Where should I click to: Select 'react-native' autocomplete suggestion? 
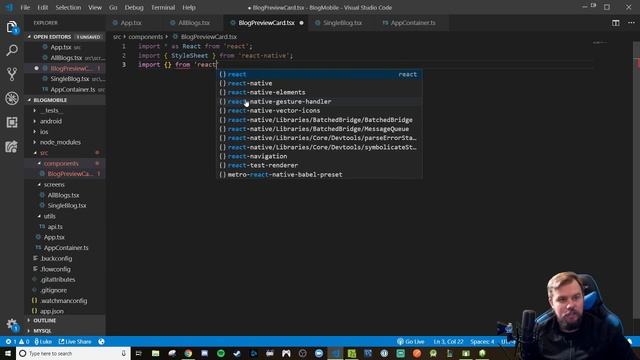(x=319, y=83)
